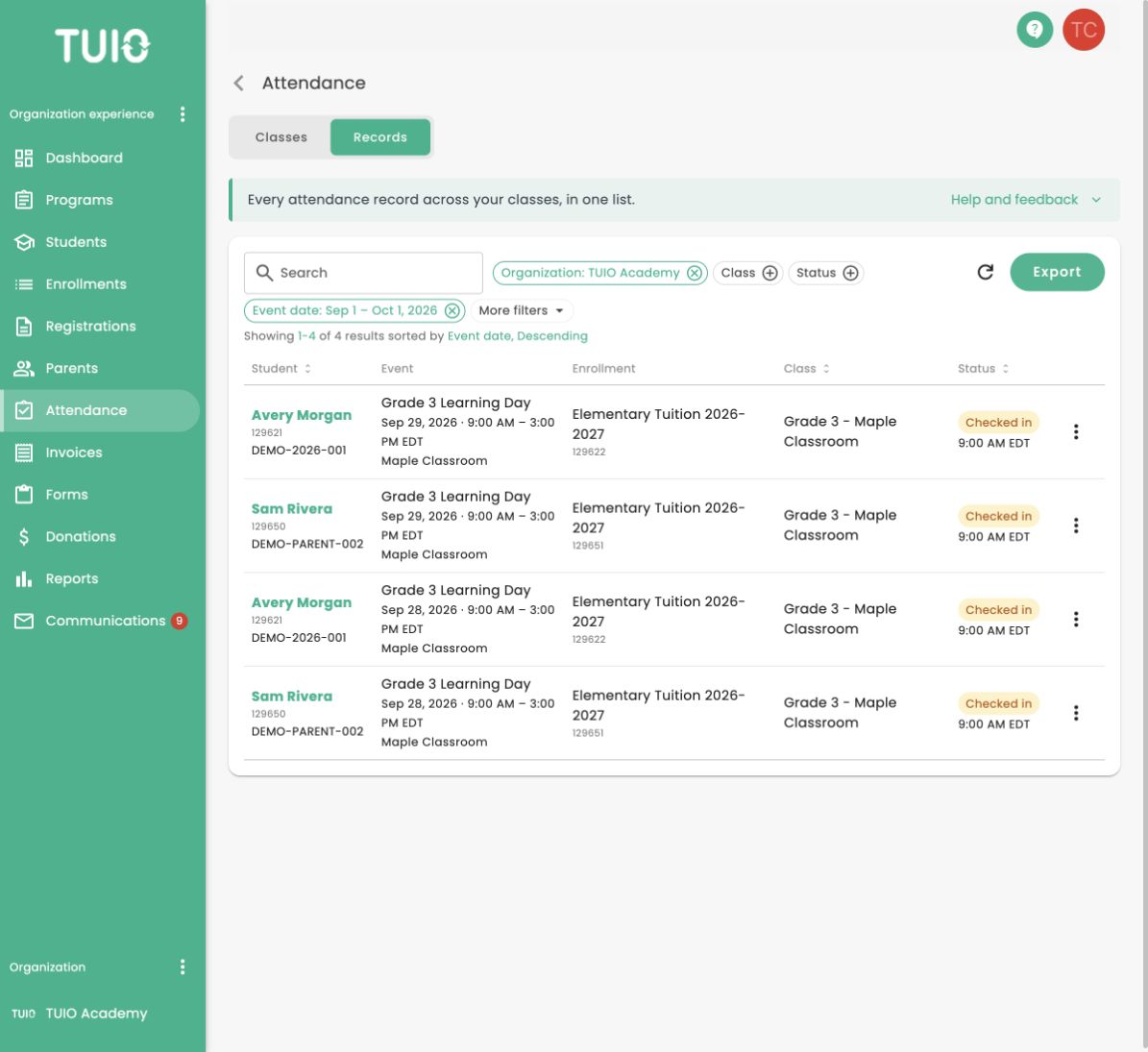The image size is (1148, 1052).
Task: Open the Communications envelope icon
Action: pos(24,621)
